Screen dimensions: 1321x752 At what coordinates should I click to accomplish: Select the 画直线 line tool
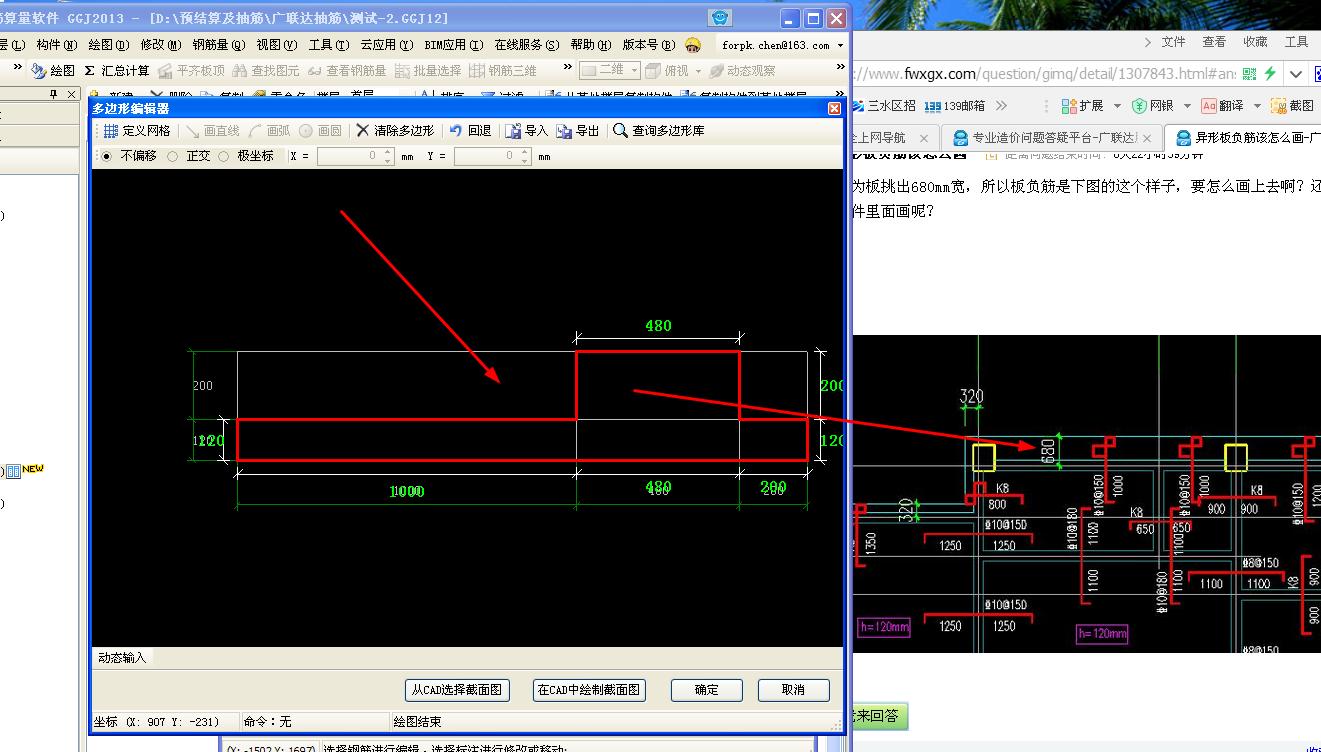212,131
